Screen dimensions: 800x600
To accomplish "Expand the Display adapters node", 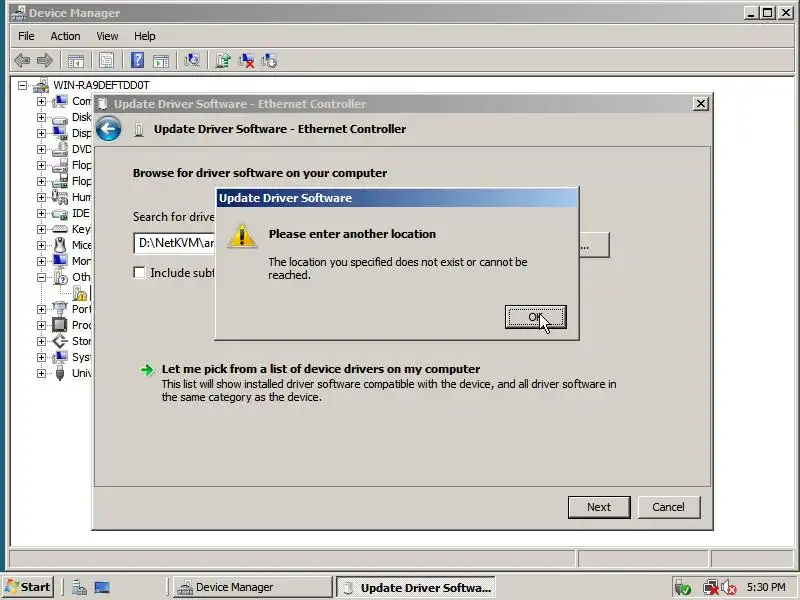I will (41, 133).
